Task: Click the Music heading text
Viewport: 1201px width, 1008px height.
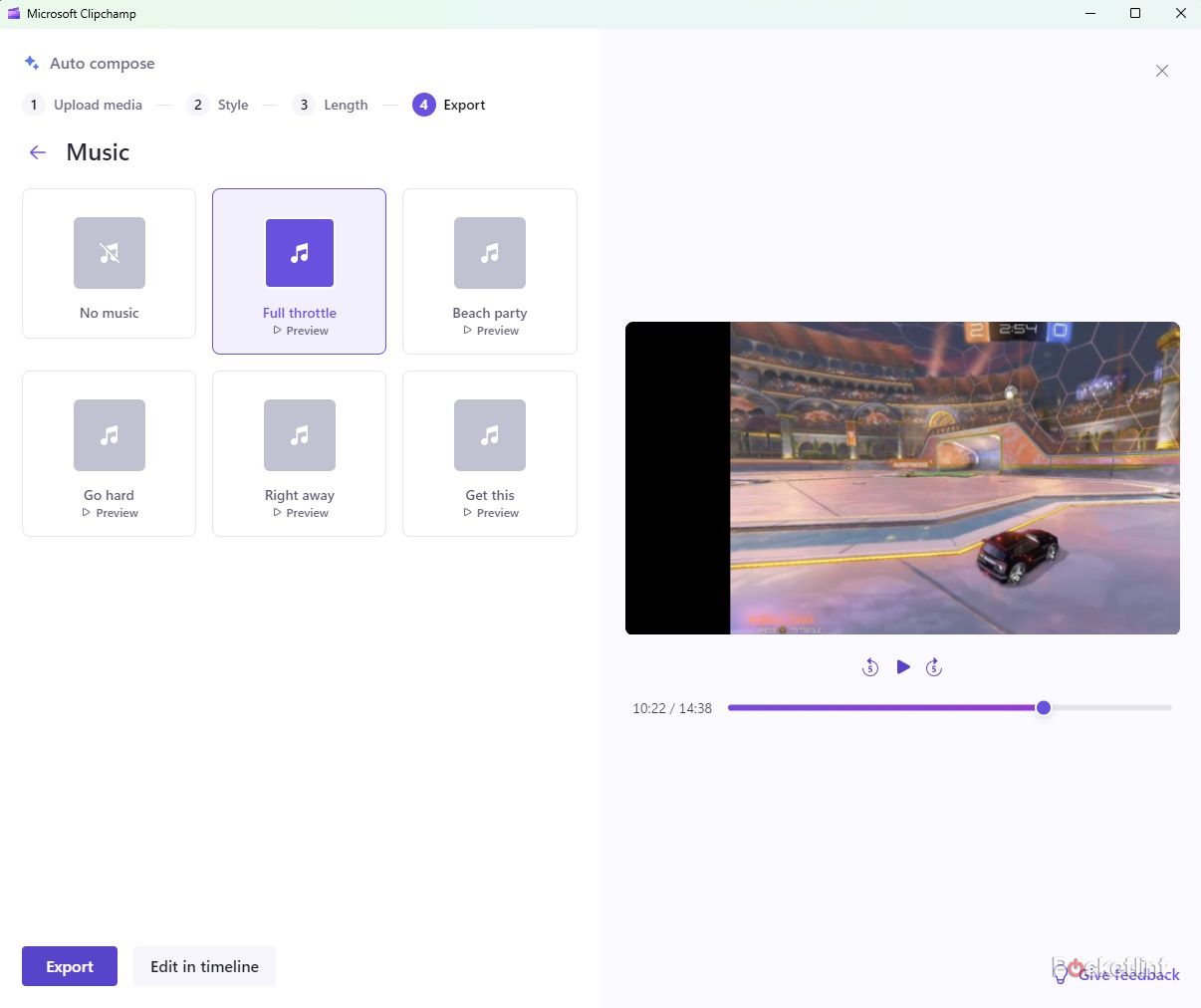Action: (98, 152)
